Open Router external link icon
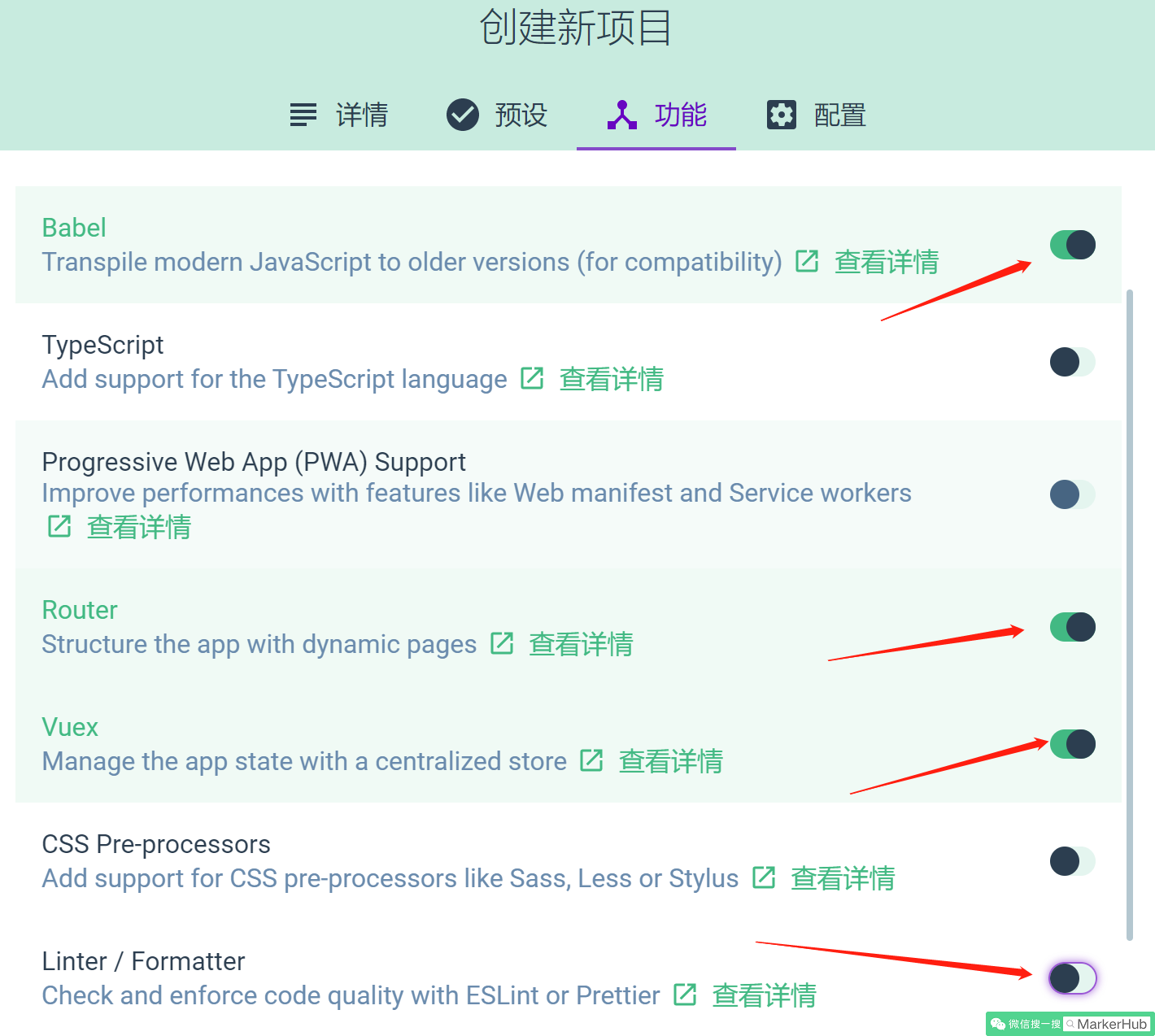Image resolution: width=1155 pixels, height=1036 pixels. [502, 643]
